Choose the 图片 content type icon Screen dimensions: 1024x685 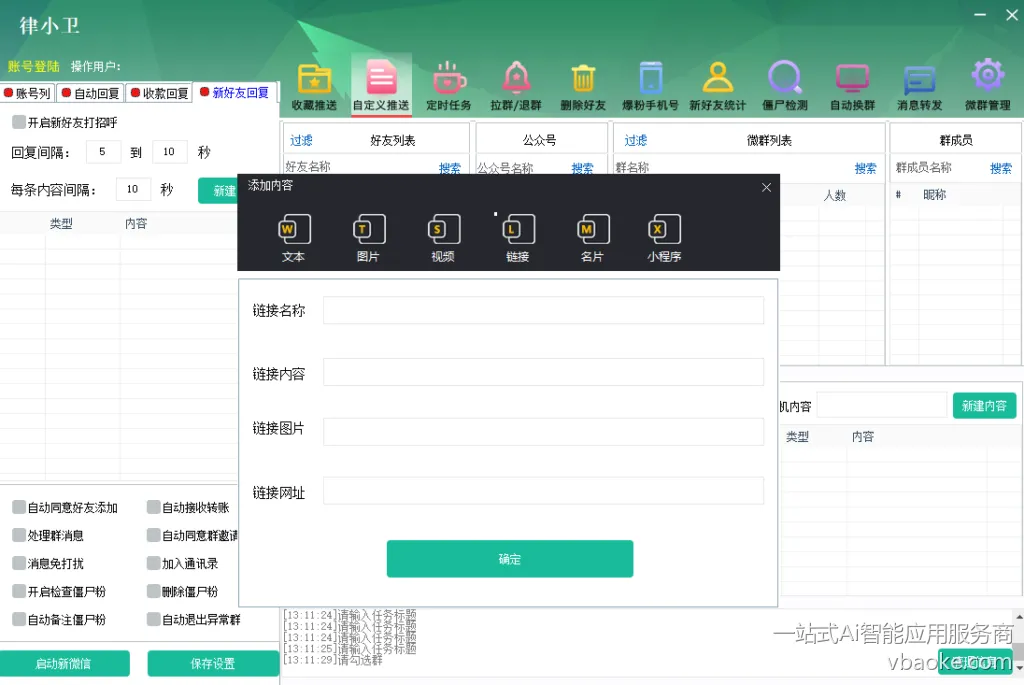point(368,238)
